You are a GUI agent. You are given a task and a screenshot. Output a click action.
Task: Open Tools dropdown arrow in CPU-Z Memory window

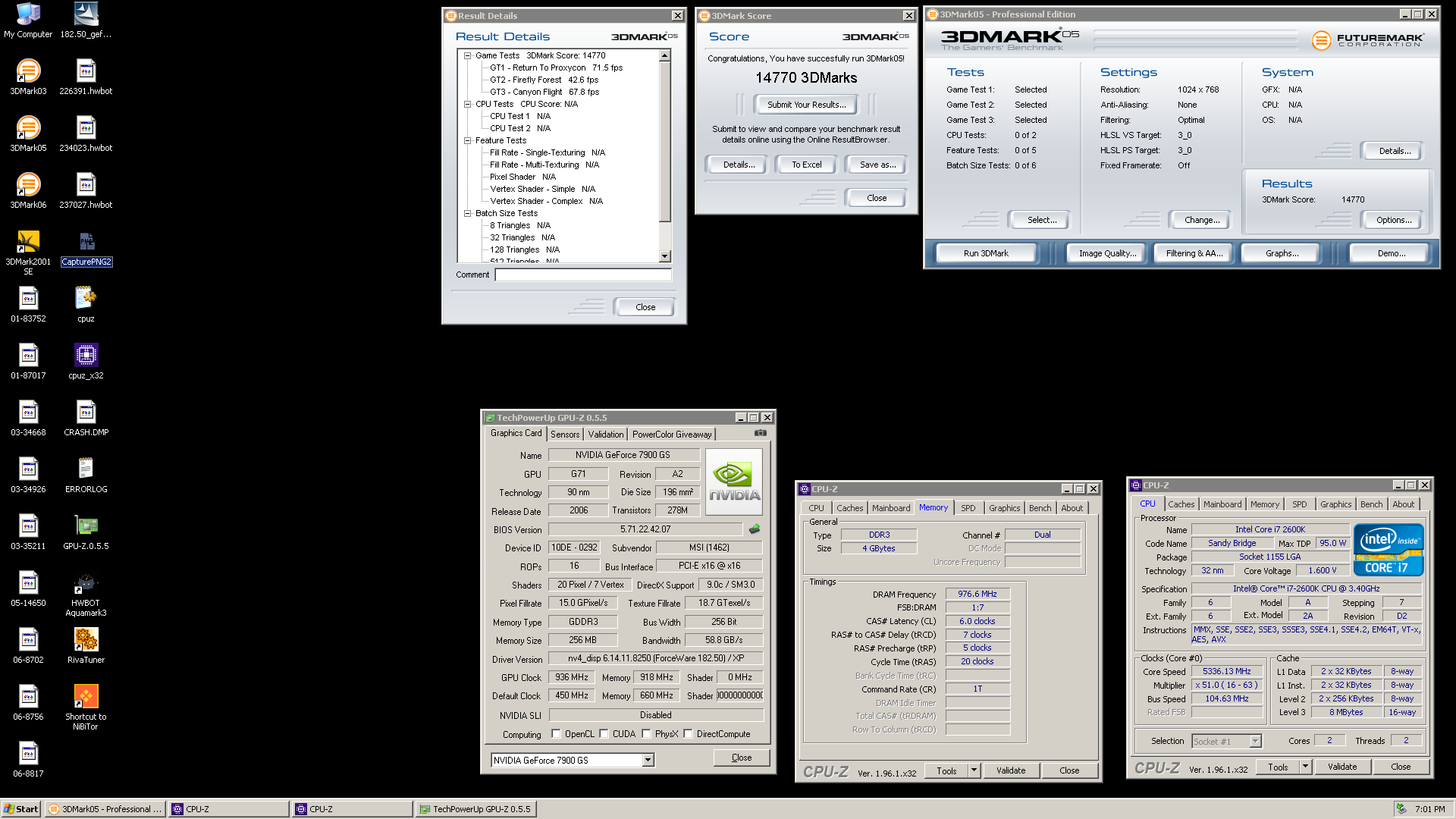click(x=974, y=770)
